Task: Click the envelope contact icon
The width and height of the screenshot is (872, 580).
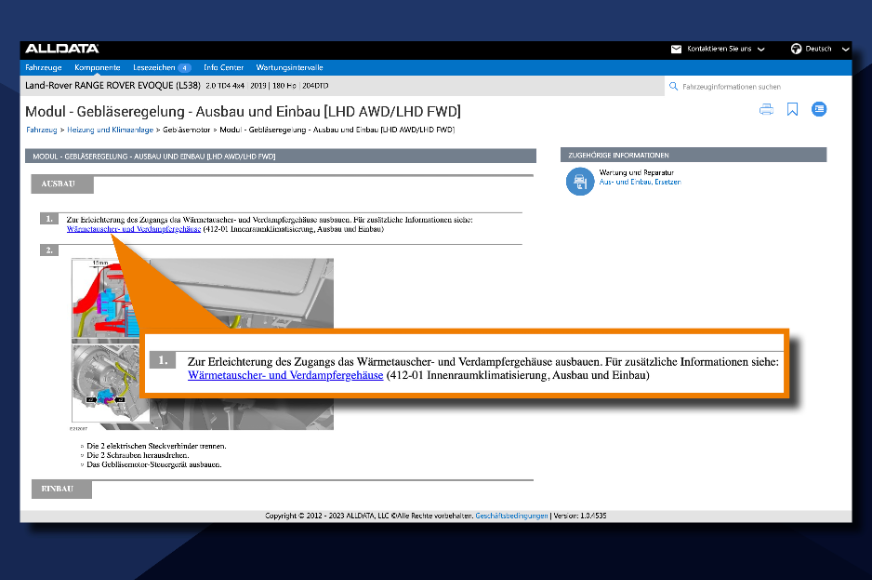Action: point(676,49)
